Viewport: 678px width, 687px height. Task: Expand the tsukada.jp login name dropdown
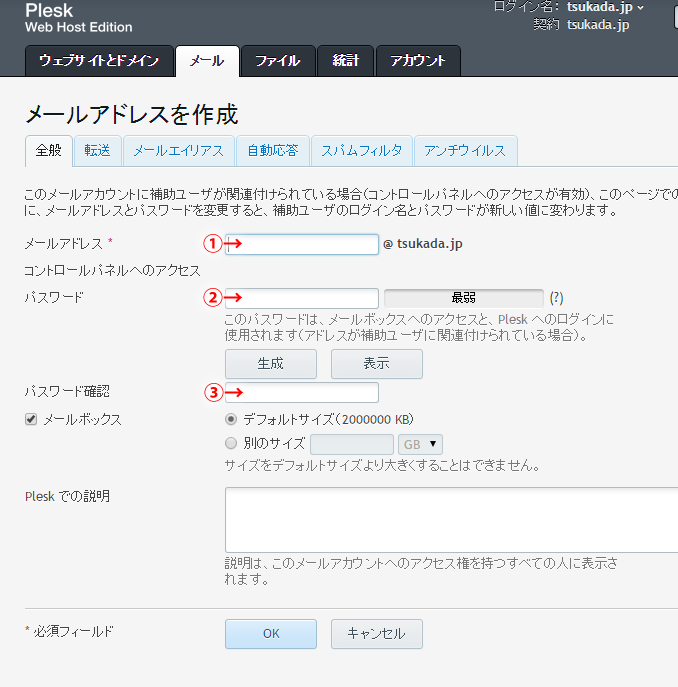pyautogui.click(x=605, y=7)
